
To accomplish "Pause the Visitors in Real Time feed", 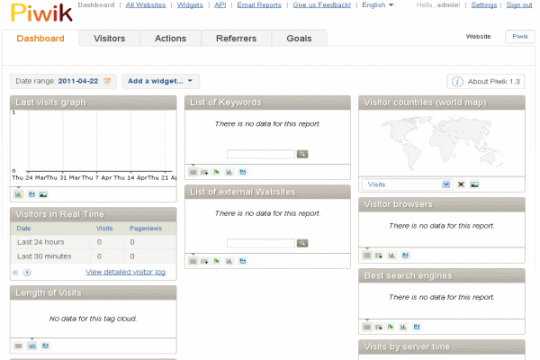I will (x=15, y=272).
